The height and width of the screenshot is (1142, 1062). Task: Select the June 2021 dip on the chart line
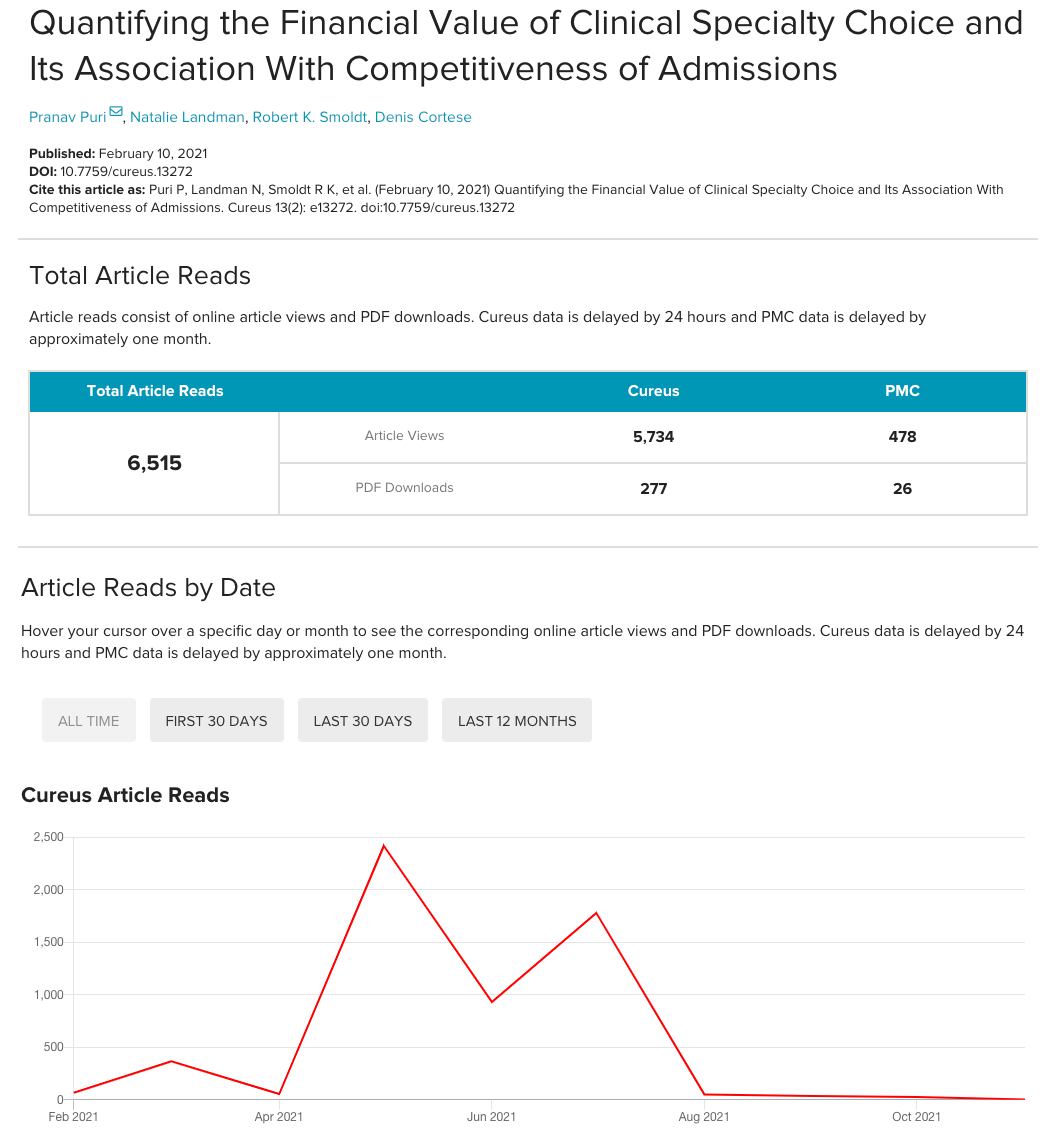click(x=492, y=1002)
